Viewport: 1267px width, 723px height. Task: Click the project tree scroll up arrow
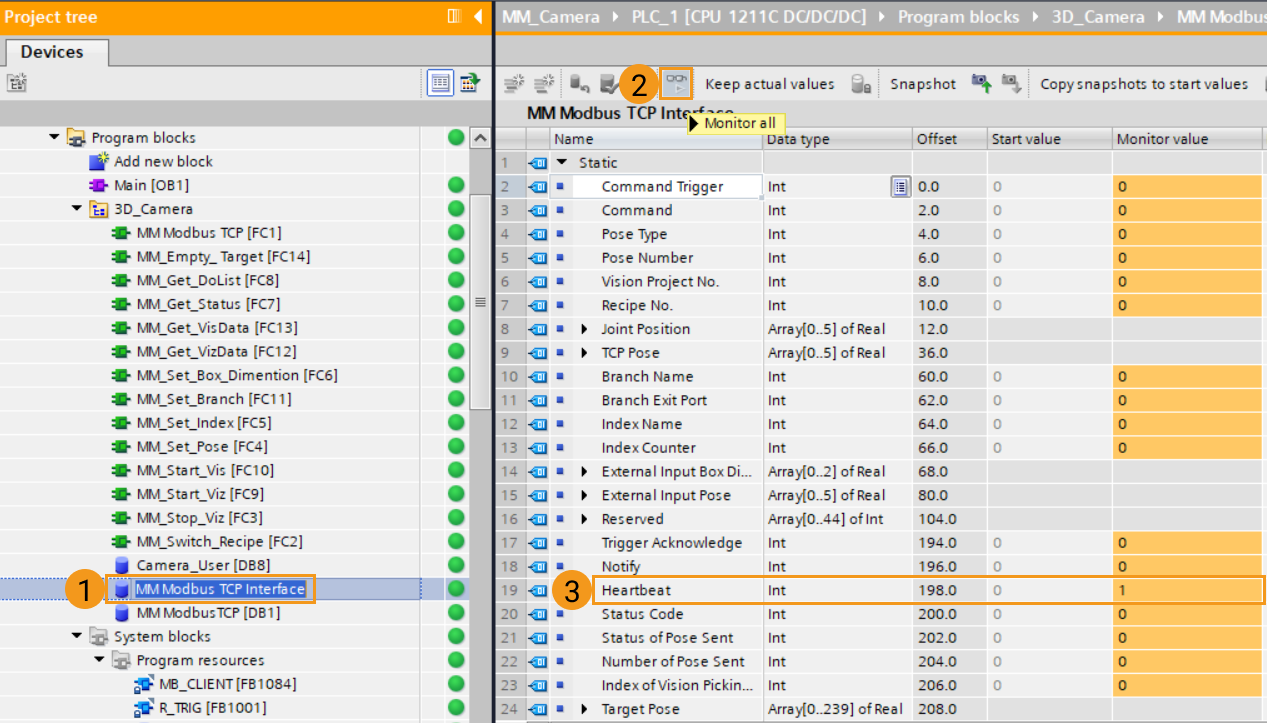click(480, 138)
